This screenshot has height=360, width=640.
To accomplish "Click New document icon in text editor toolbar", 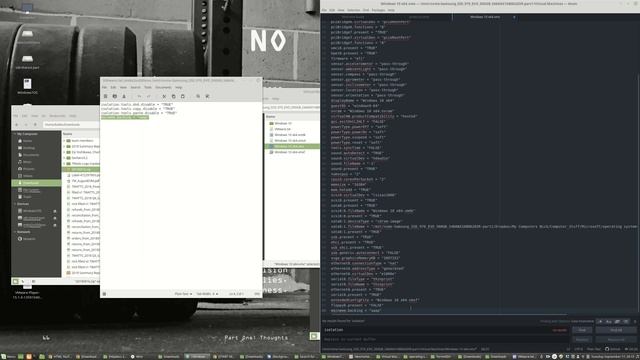I will [105, 96].
